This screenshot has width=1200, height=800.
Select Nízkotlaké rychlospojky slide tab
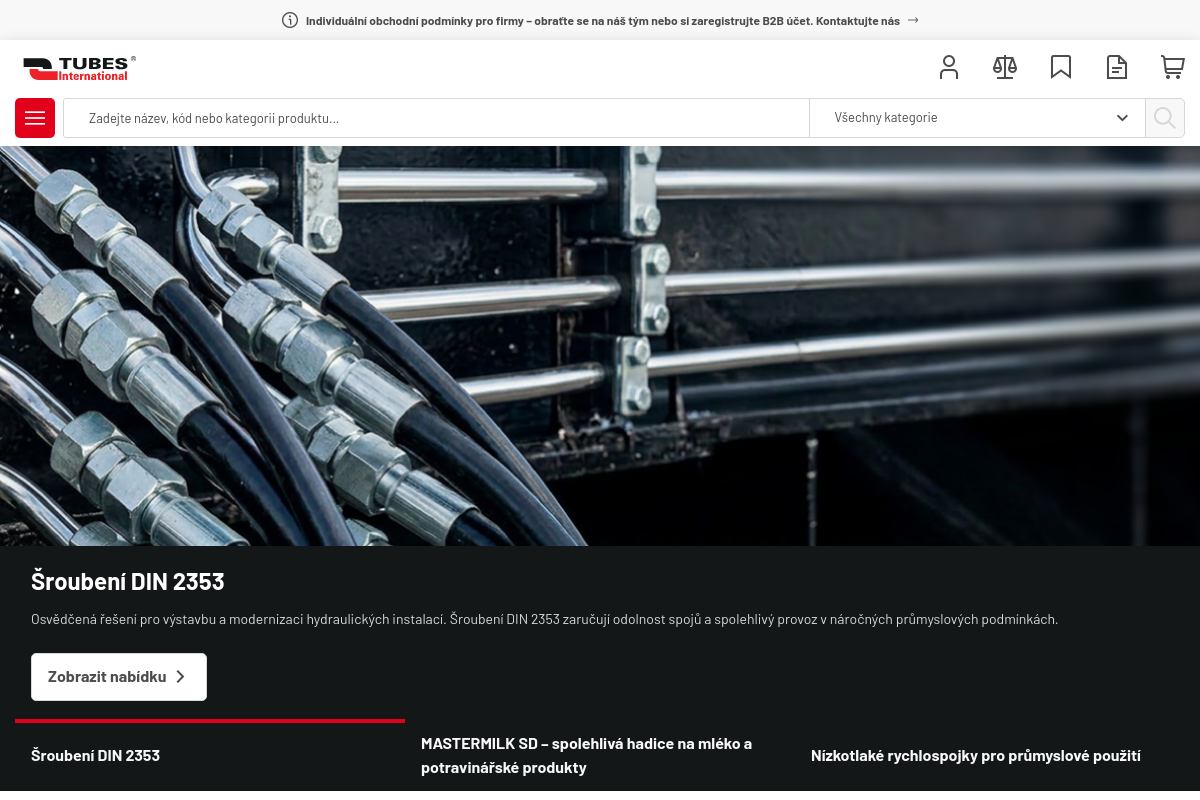click(x=990, y=755)
